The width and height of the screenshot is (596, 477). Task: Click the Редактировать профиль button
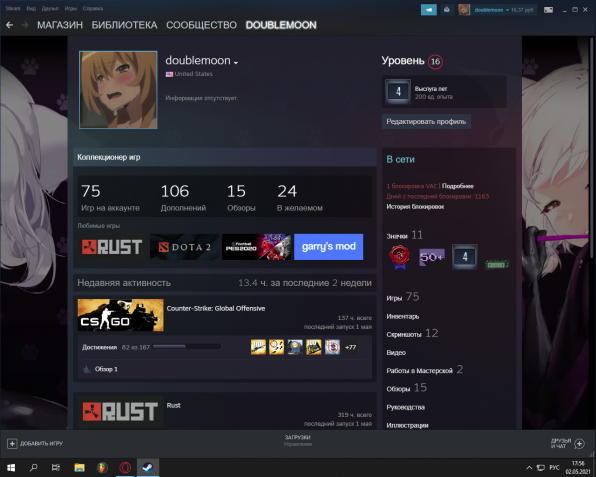tap(426, 122)
